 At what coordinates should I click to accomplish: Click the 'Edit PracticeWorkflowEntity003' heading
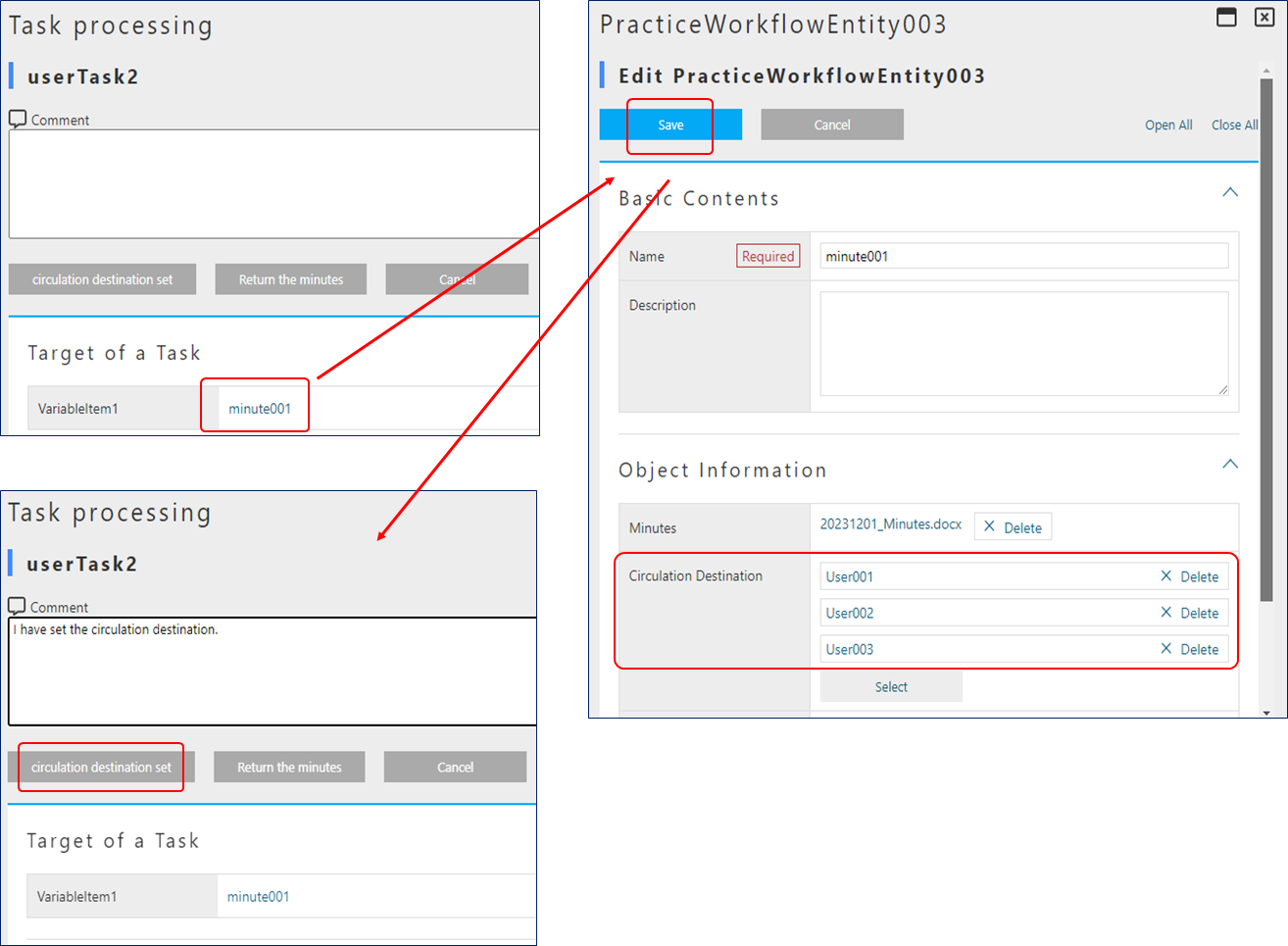(x=802, y=75)
